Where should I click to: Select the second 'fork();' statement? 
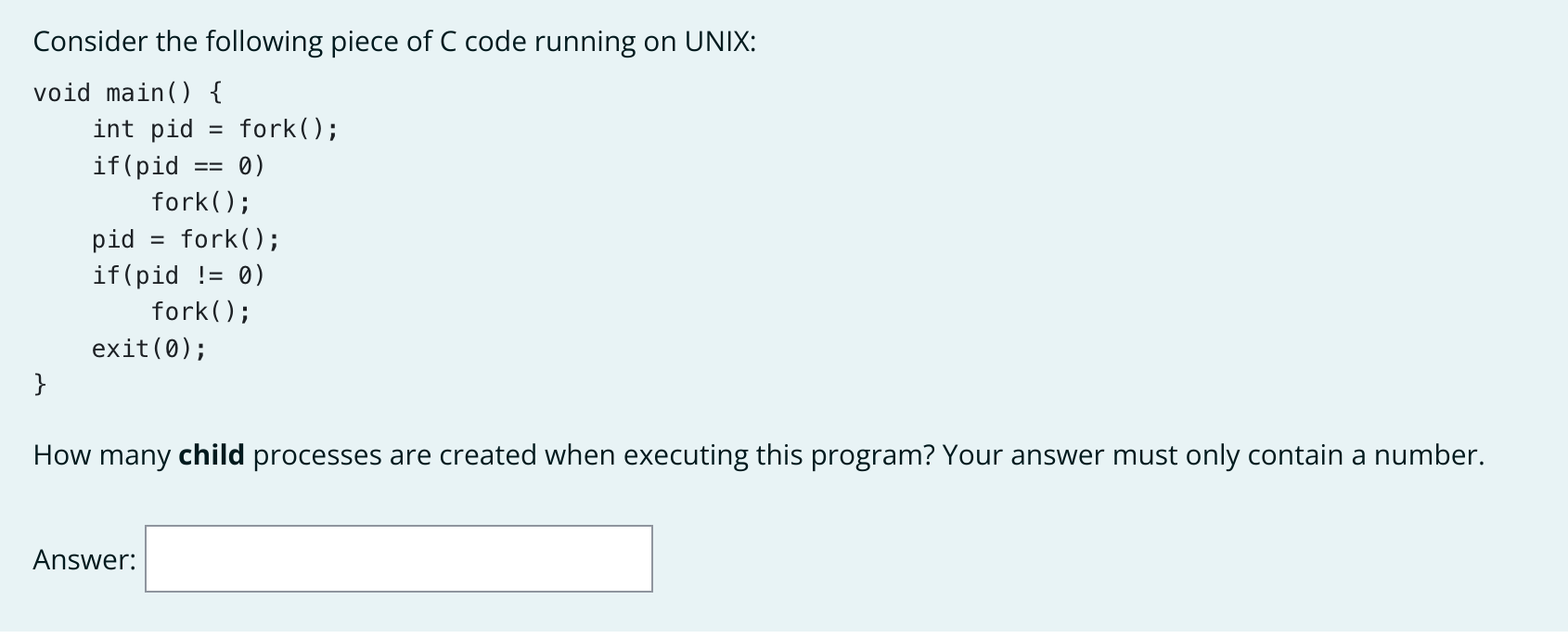tap(199, 311)
